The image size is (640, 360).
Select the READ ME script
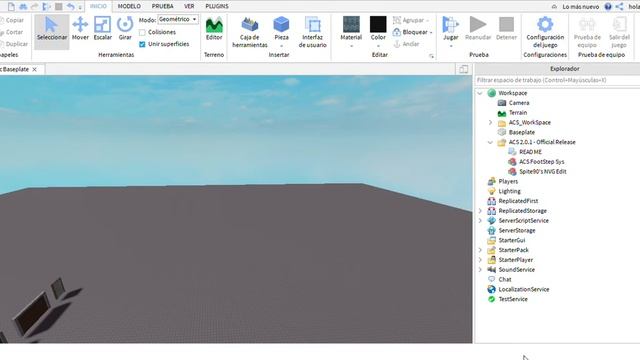tap(530, 152)
